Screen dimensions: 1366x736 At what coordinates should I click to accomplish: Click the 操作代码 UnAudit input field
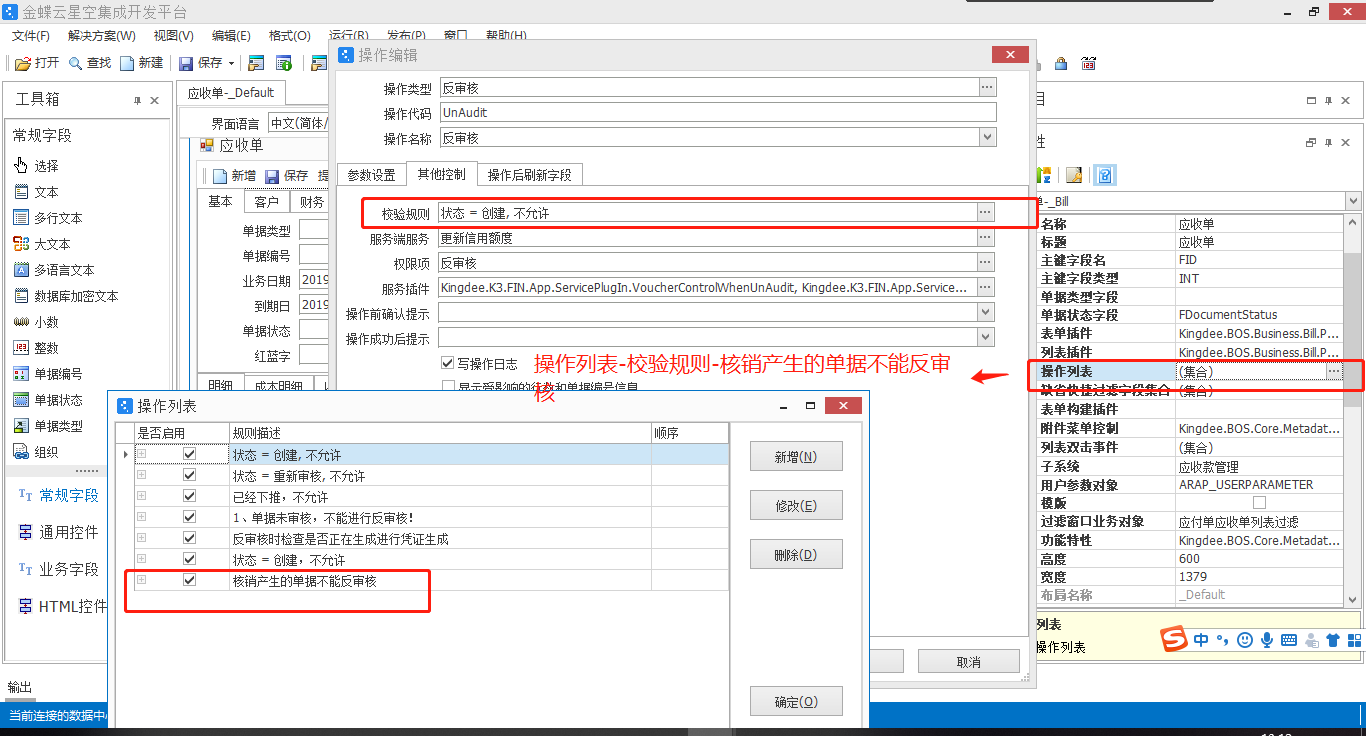(717, 113)
